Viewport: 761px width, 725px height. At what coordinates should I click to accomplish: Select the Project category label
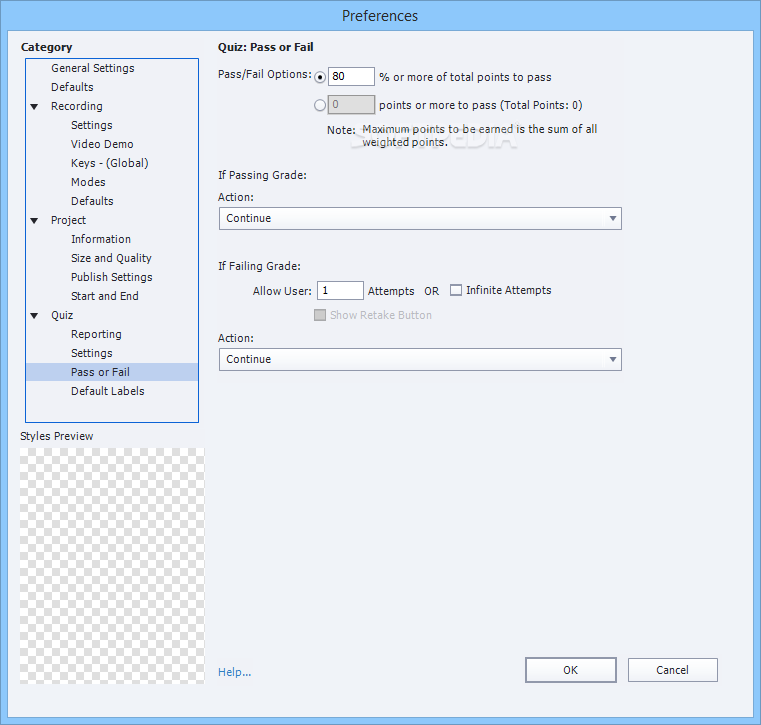point(68,220)
